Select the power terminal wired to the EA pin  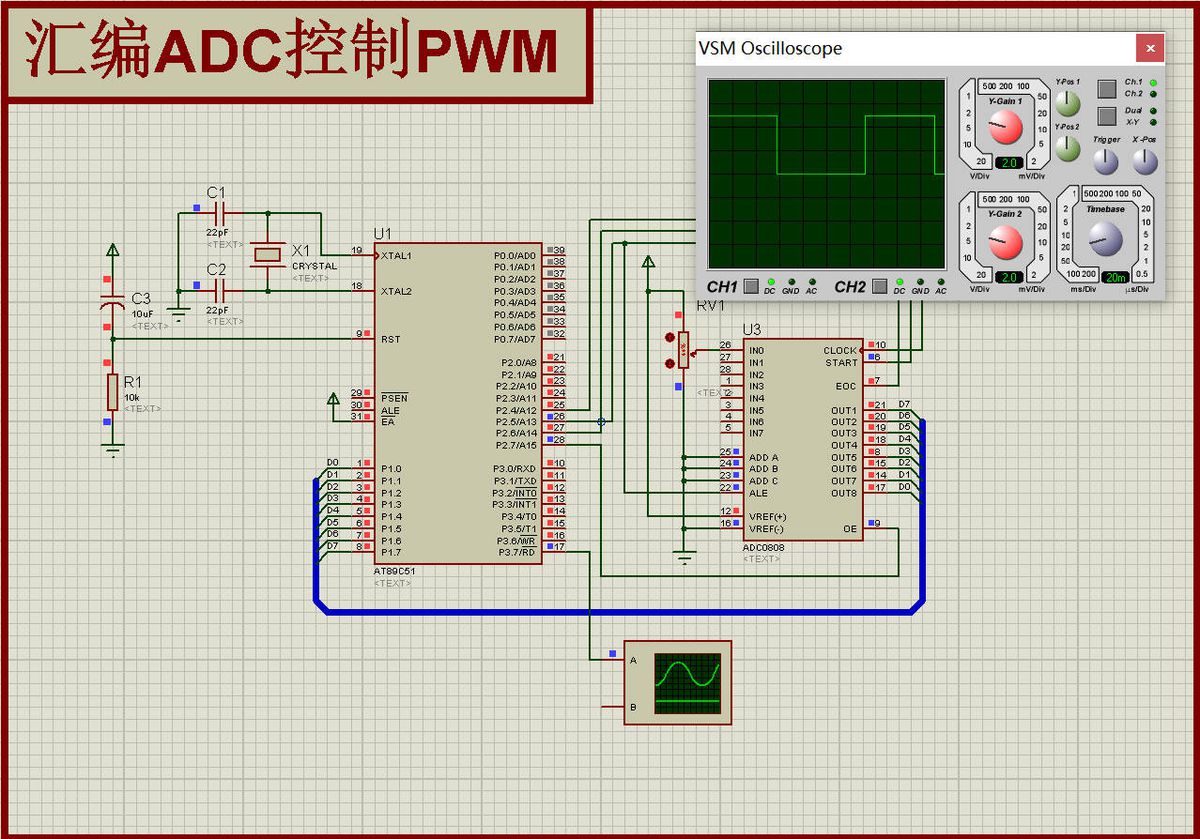point(333,400)
